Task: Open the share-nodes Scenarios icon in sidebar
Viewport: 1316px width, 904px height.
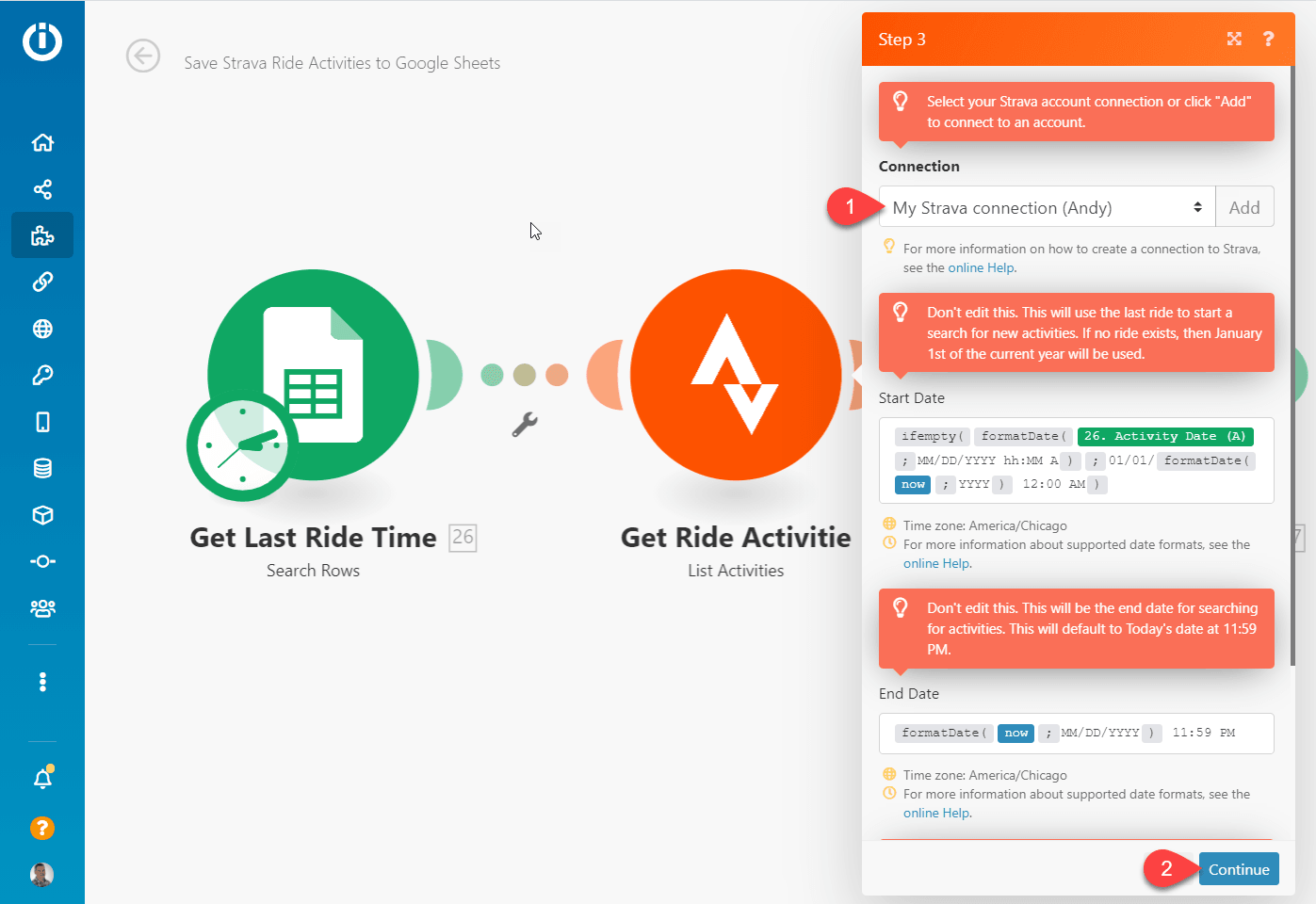Action: [x=42, y=189]
